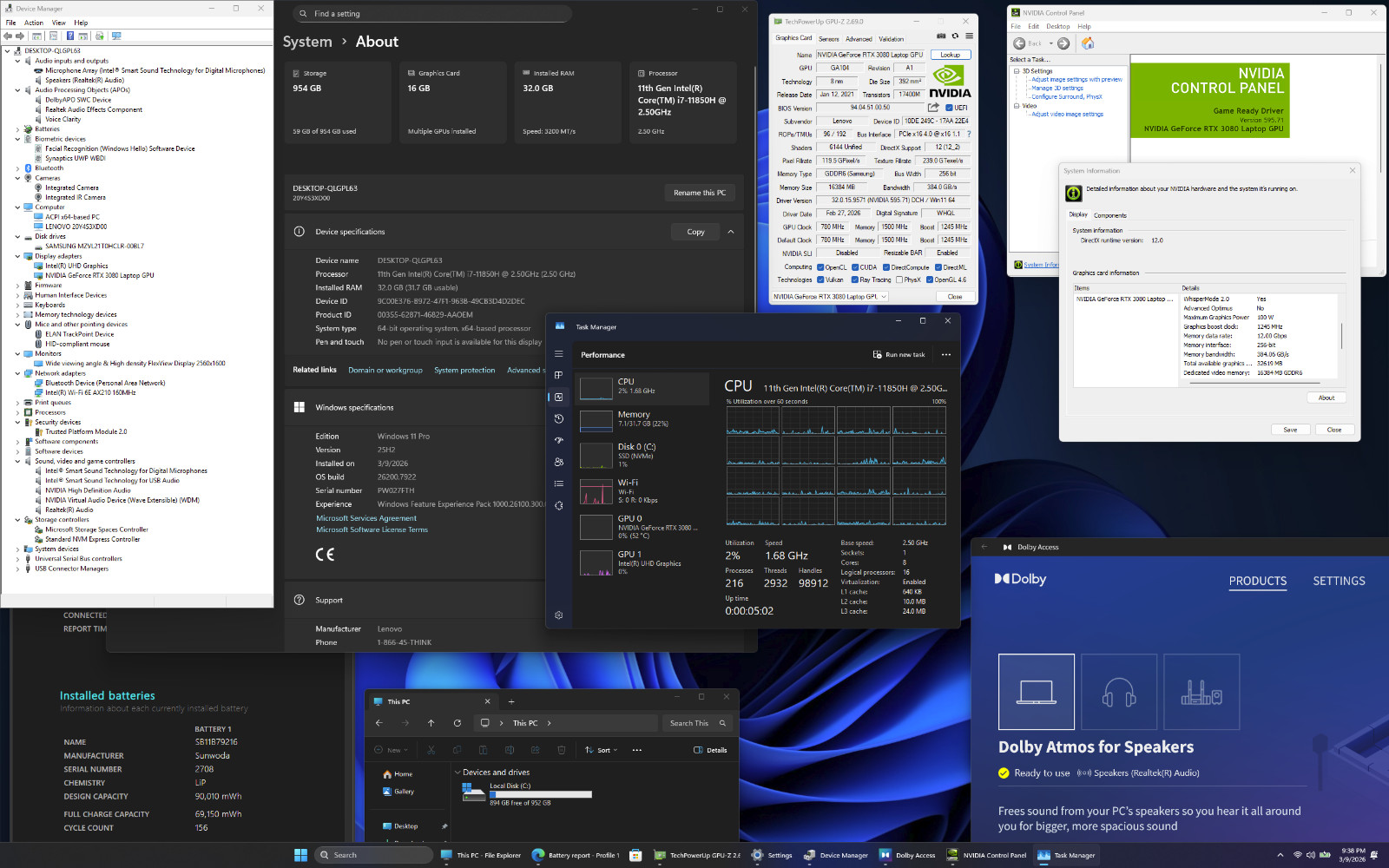Open SETTINGS tab in Dolby Access
This screenshot has width=1389, height=868.
(x=1339, y=581)
